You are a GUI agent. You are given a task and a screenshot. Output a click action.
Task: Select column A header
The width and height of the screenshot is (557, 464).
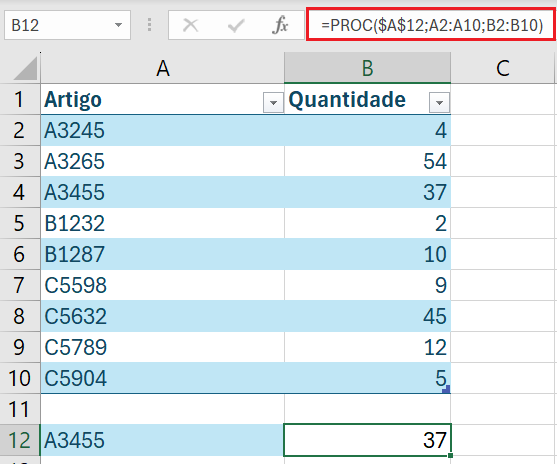point(163,68)
